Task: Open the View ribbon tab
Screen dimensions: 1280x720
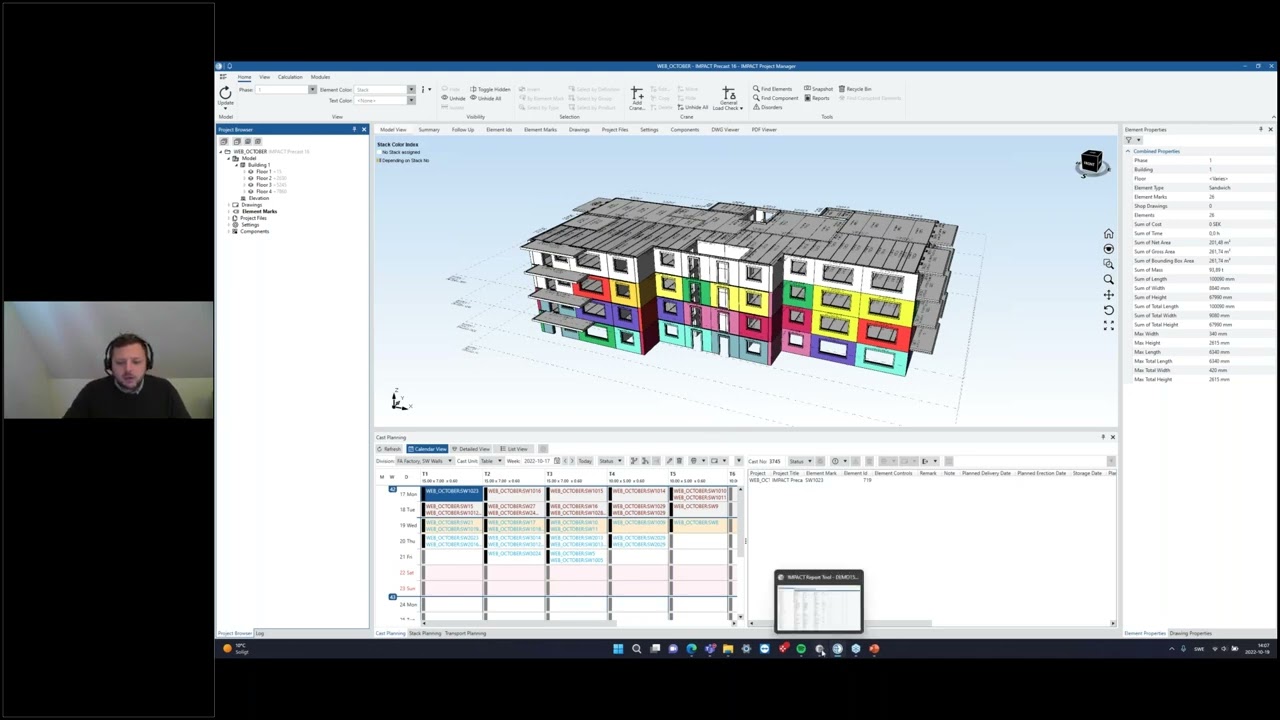Action: pyautogui.click(x=265, y=77)
